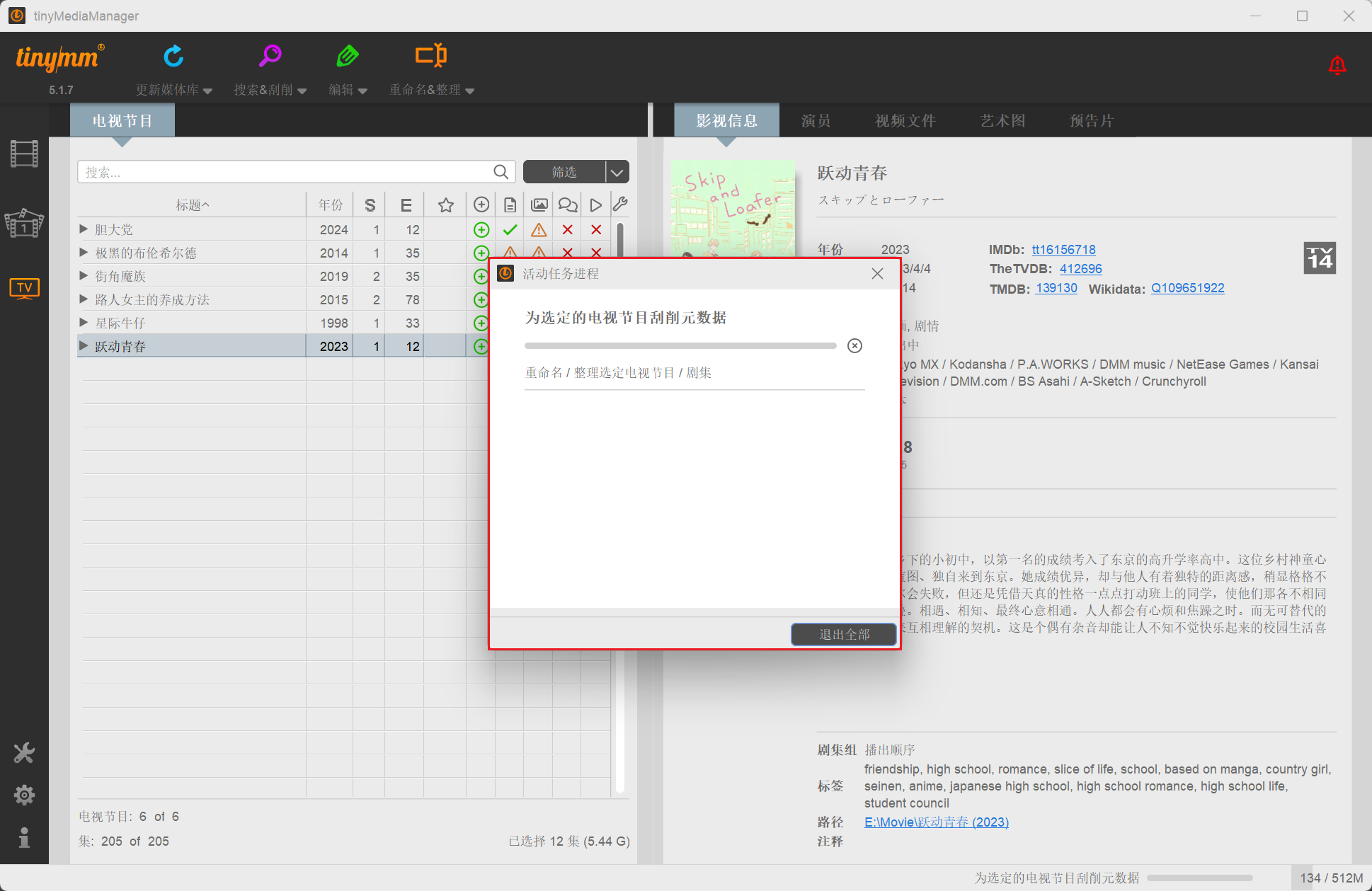The image size is (1372, 891).
Task: Sort by the artwork images column
Action: coord(539,205)
